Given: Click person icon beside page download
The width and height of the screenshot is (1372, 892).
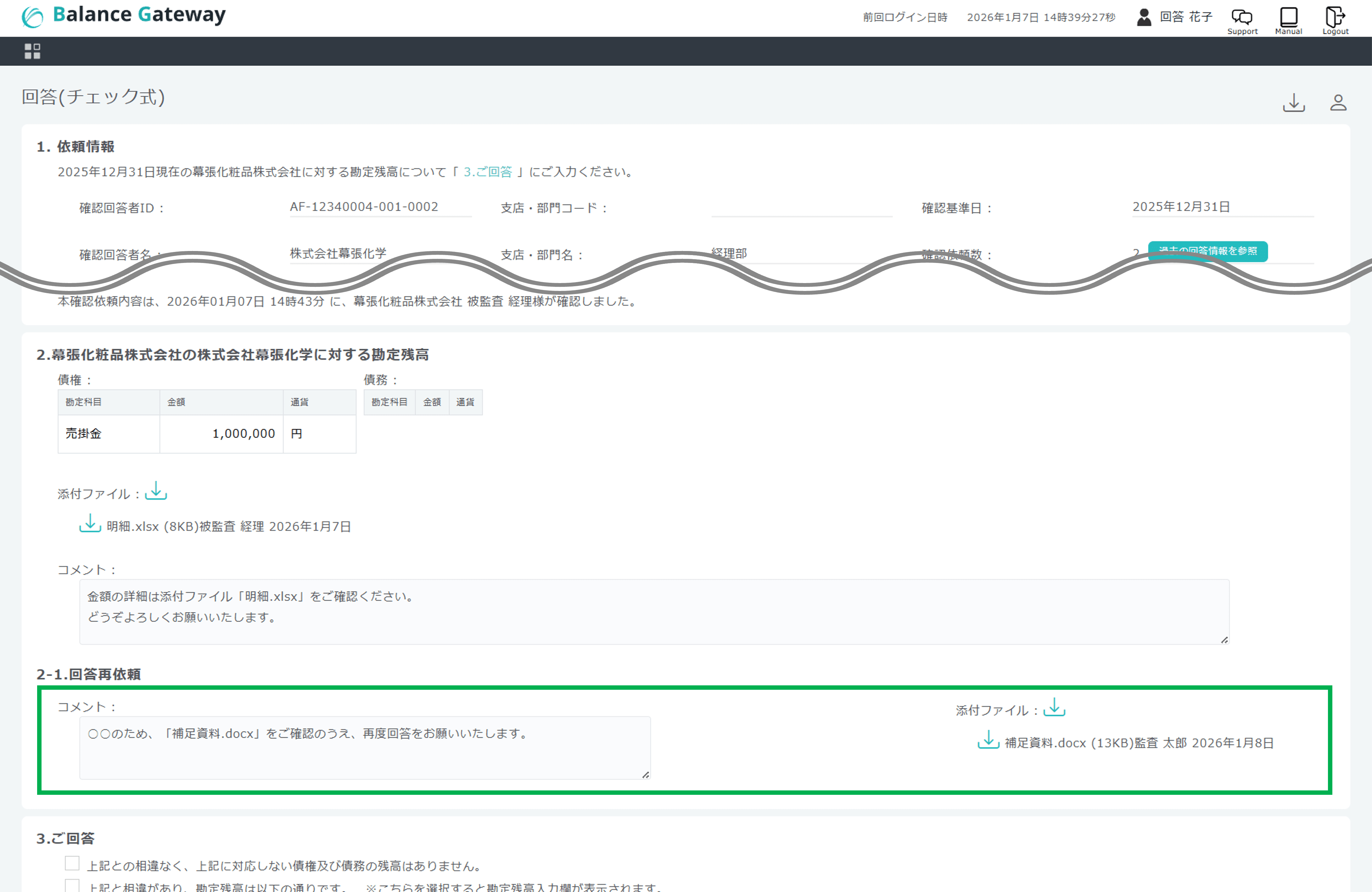Looking at the screenshot, I should pyautogui.click(x=1338, y=103).
